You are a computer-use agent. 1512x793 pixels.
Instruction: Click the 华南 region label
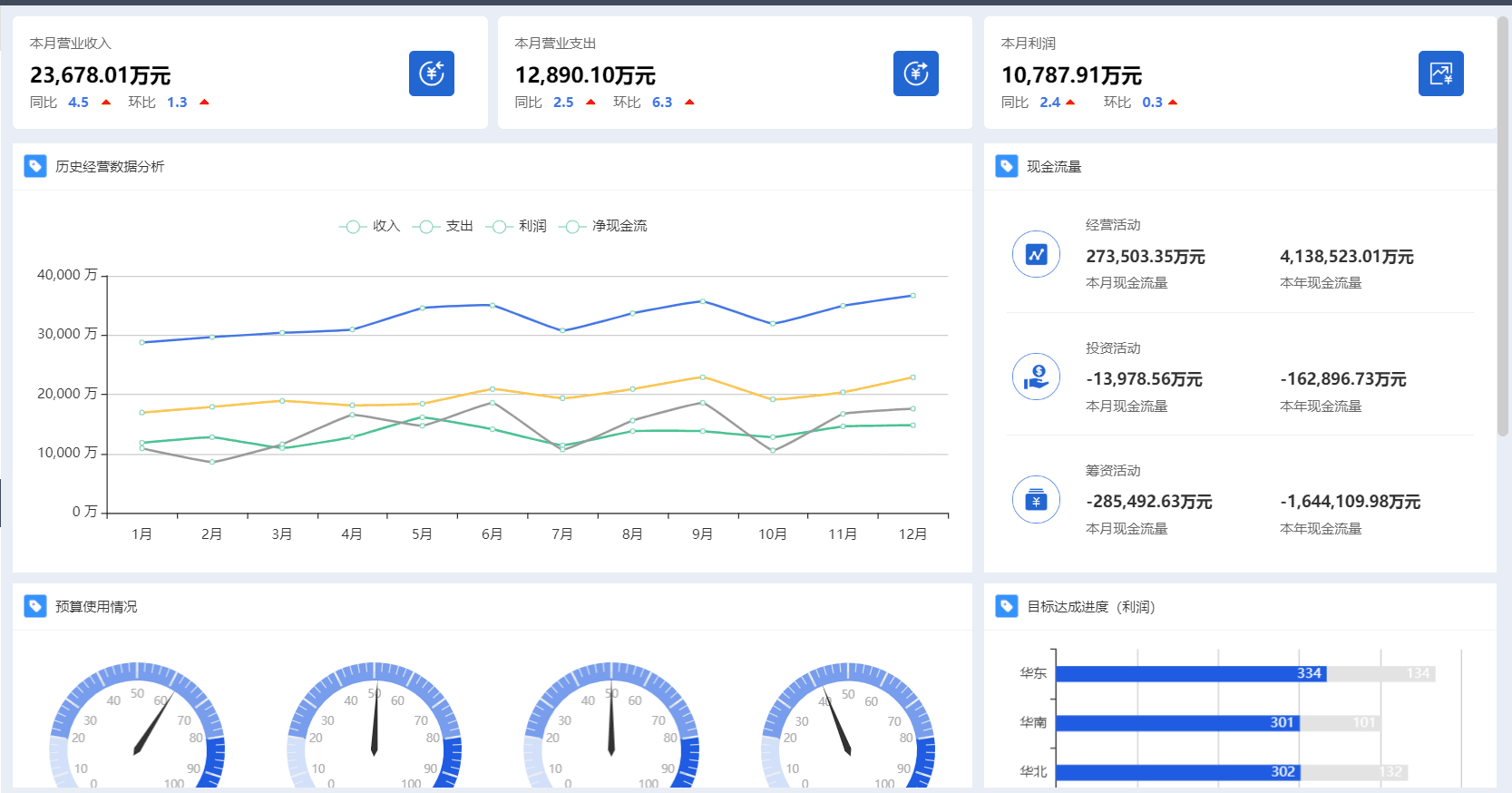[1033, 722]
